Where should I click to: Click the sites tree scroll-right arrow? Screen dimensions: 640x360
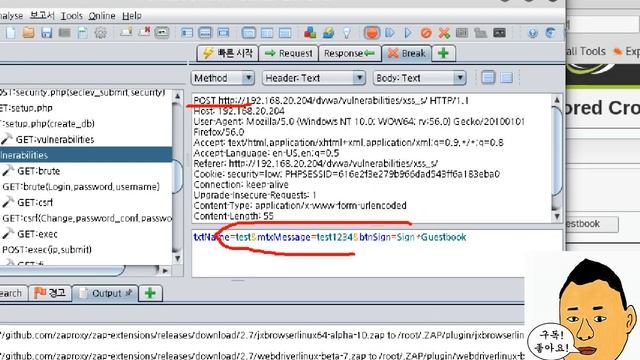click(x=165, y=270)
